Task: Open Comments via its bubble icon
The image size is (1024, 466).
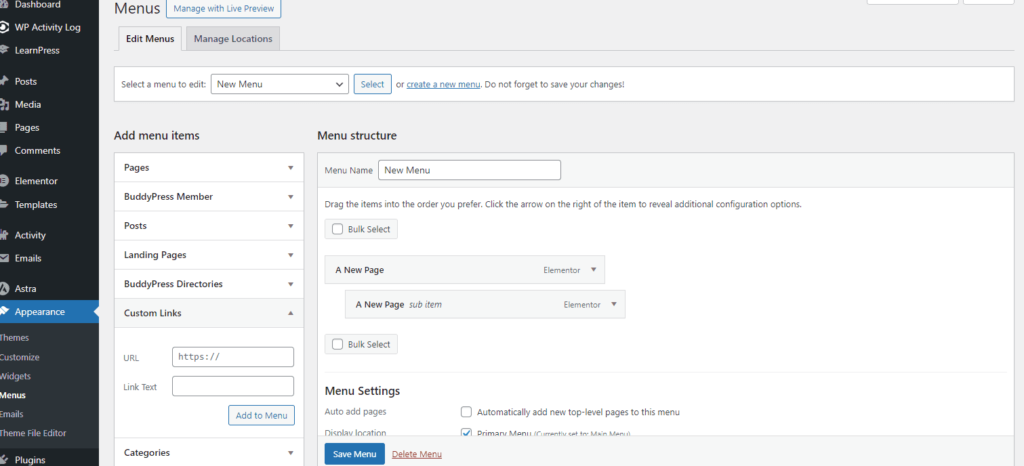Action: pyautogui.click(x=5, y=151)
